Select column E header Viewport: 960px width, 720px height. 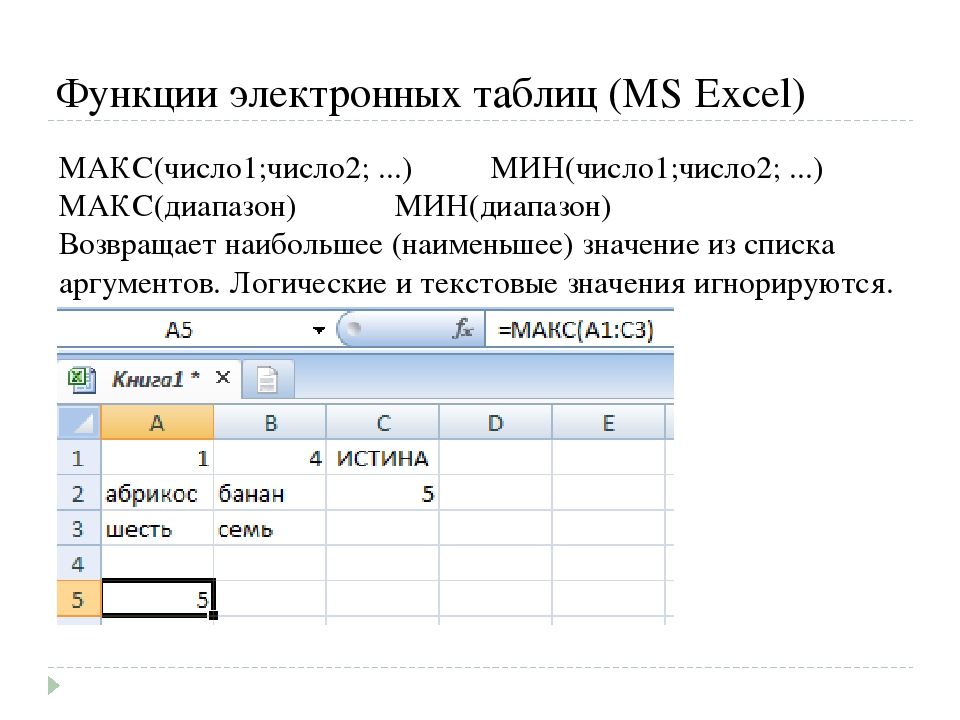[608, 422]
